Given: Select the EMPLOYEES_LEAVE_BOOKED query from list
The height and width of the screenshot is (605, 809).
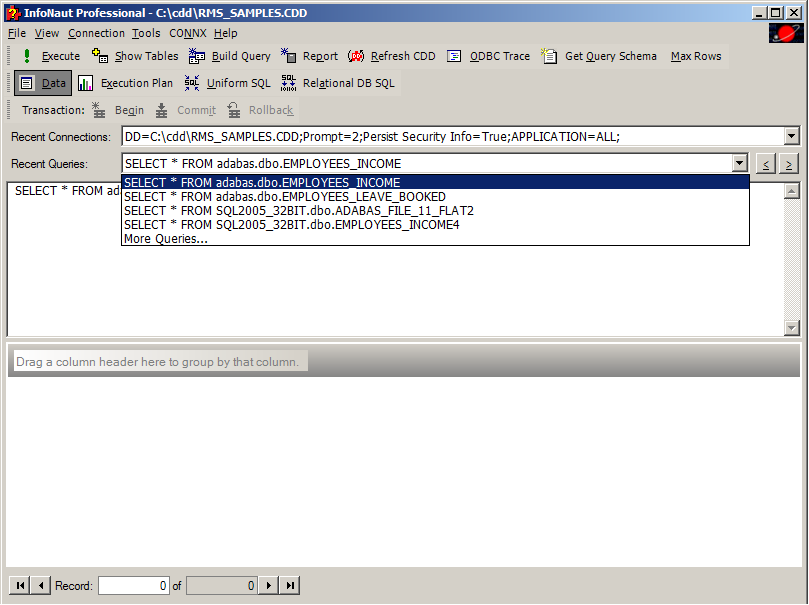Looking at the screenshot, I should point(285,197).
